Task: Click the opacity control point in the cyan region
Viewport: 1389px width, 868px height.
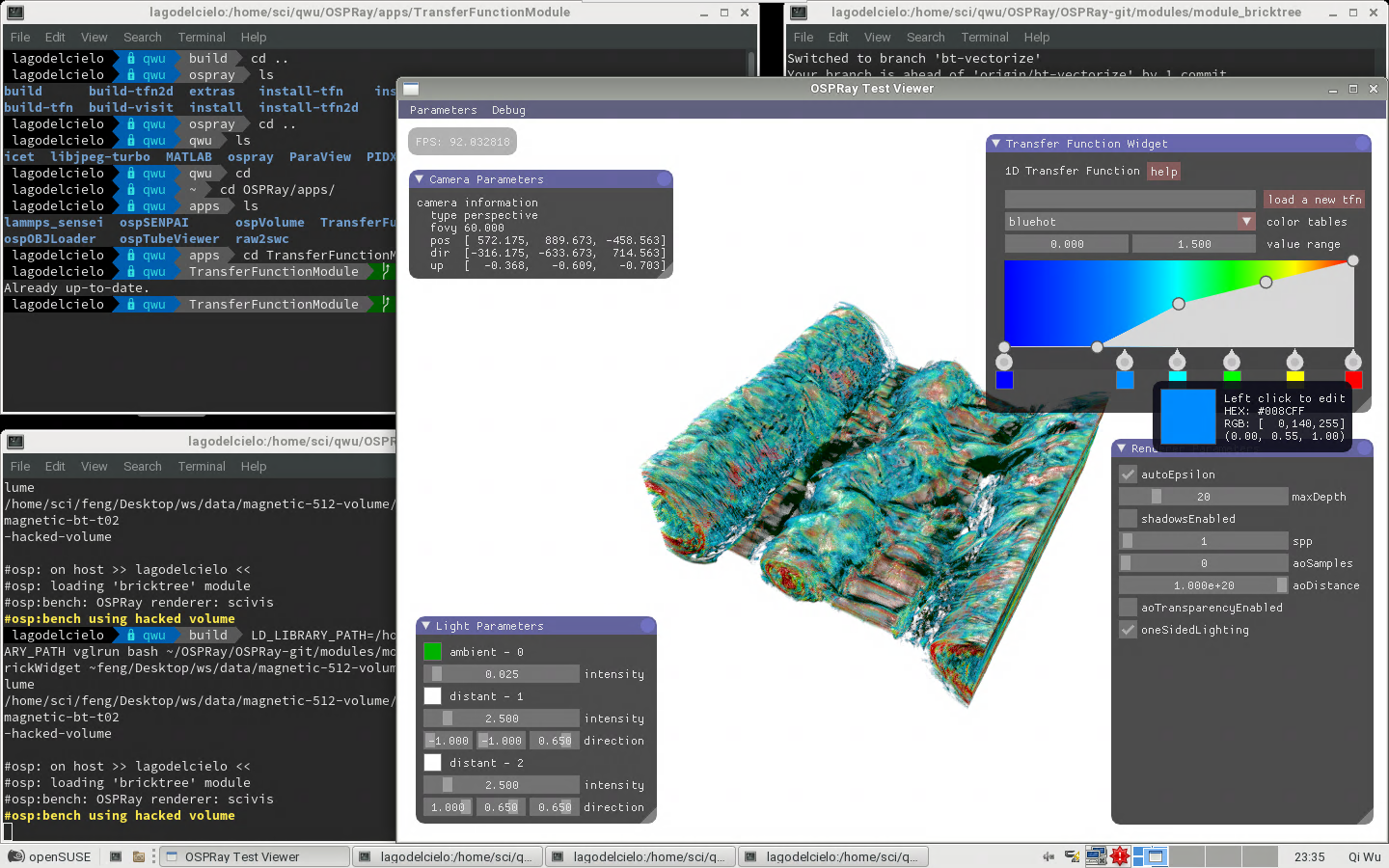Action: pyautogui.click(x=1179, y=304)
